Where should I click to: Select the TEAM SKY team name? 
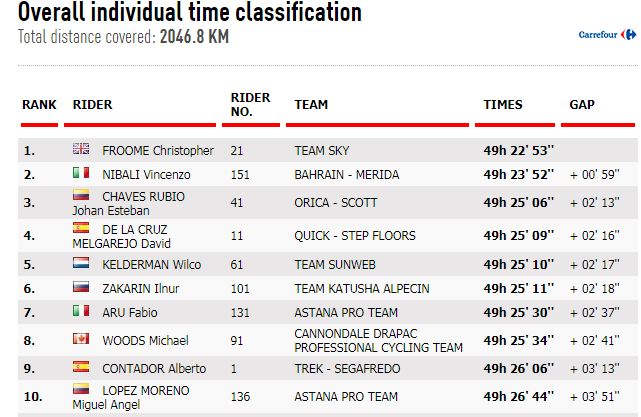[x=322, y=150]
